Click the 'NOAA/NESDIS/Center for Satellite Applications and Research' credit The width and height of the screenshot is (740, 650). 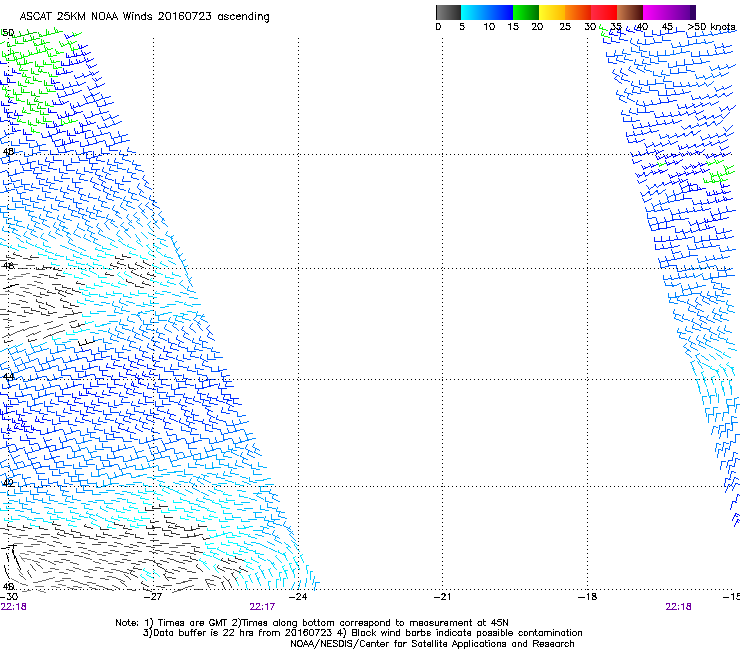[x=432, y=644]
